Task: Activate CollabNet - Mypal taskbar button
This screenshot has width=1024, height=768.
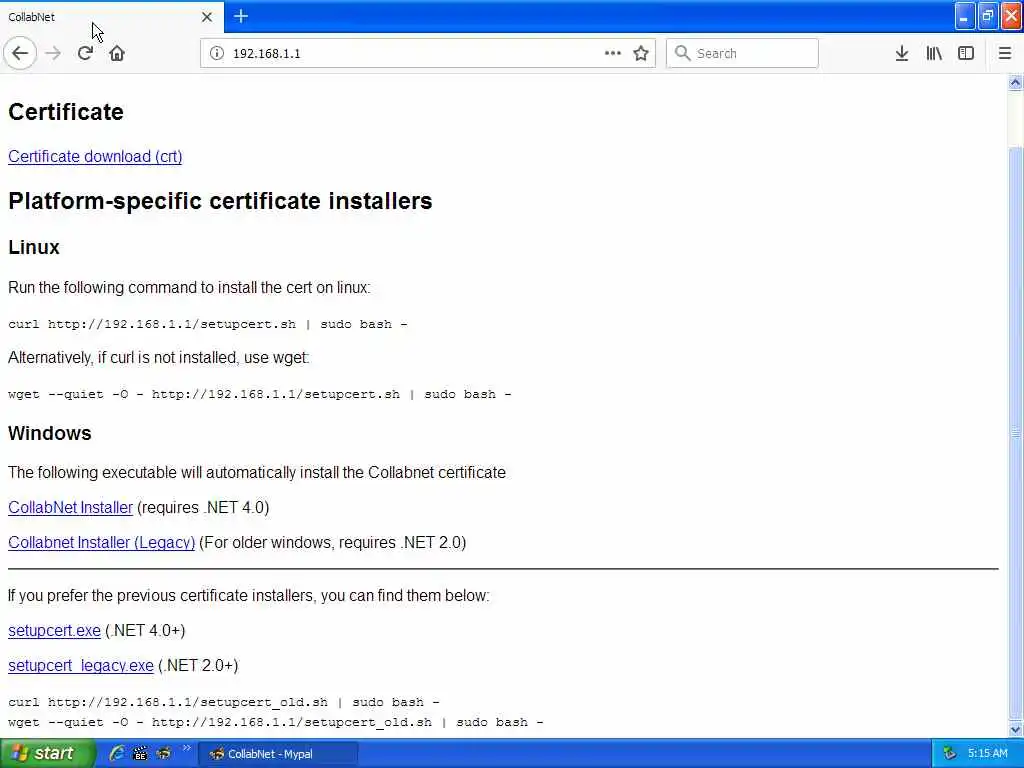Action: point(278,754)
